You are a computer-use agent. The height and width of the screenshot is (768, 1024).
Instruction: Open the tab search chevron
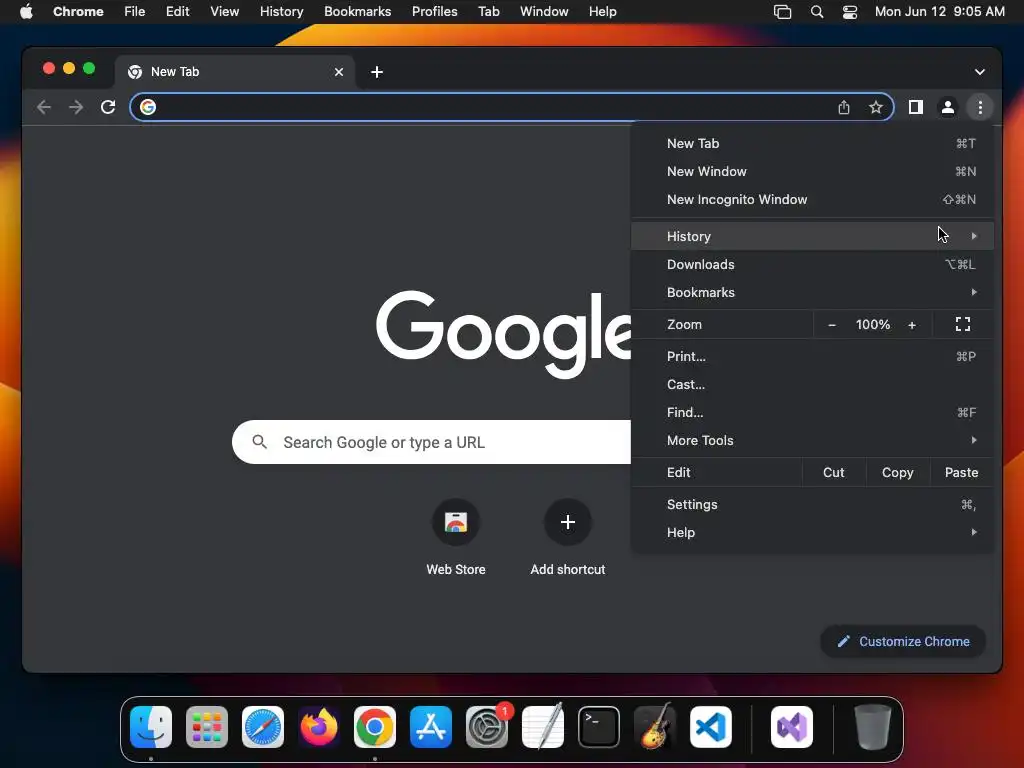[980, 72]
